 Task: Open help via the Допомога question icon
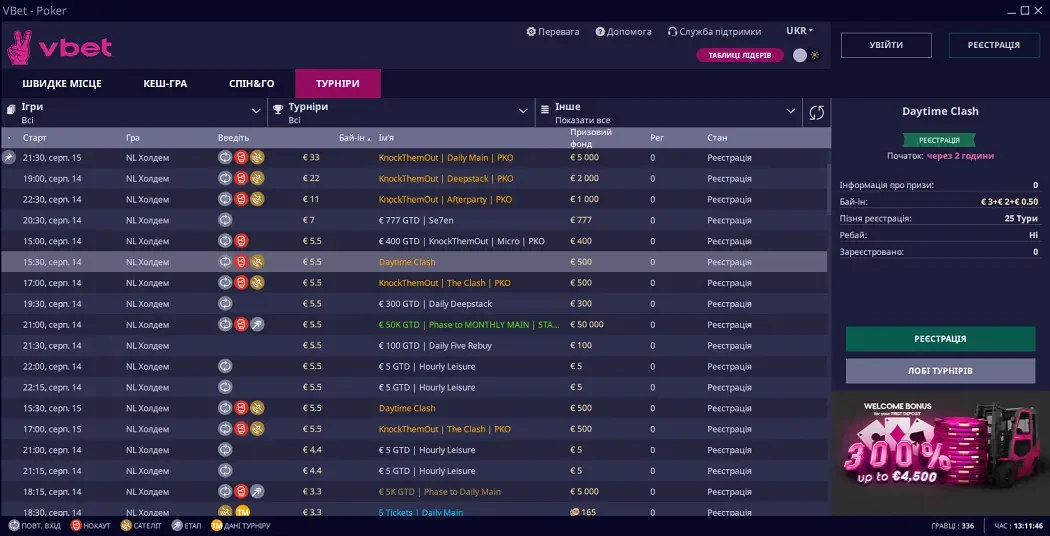[x=600, y=32]
